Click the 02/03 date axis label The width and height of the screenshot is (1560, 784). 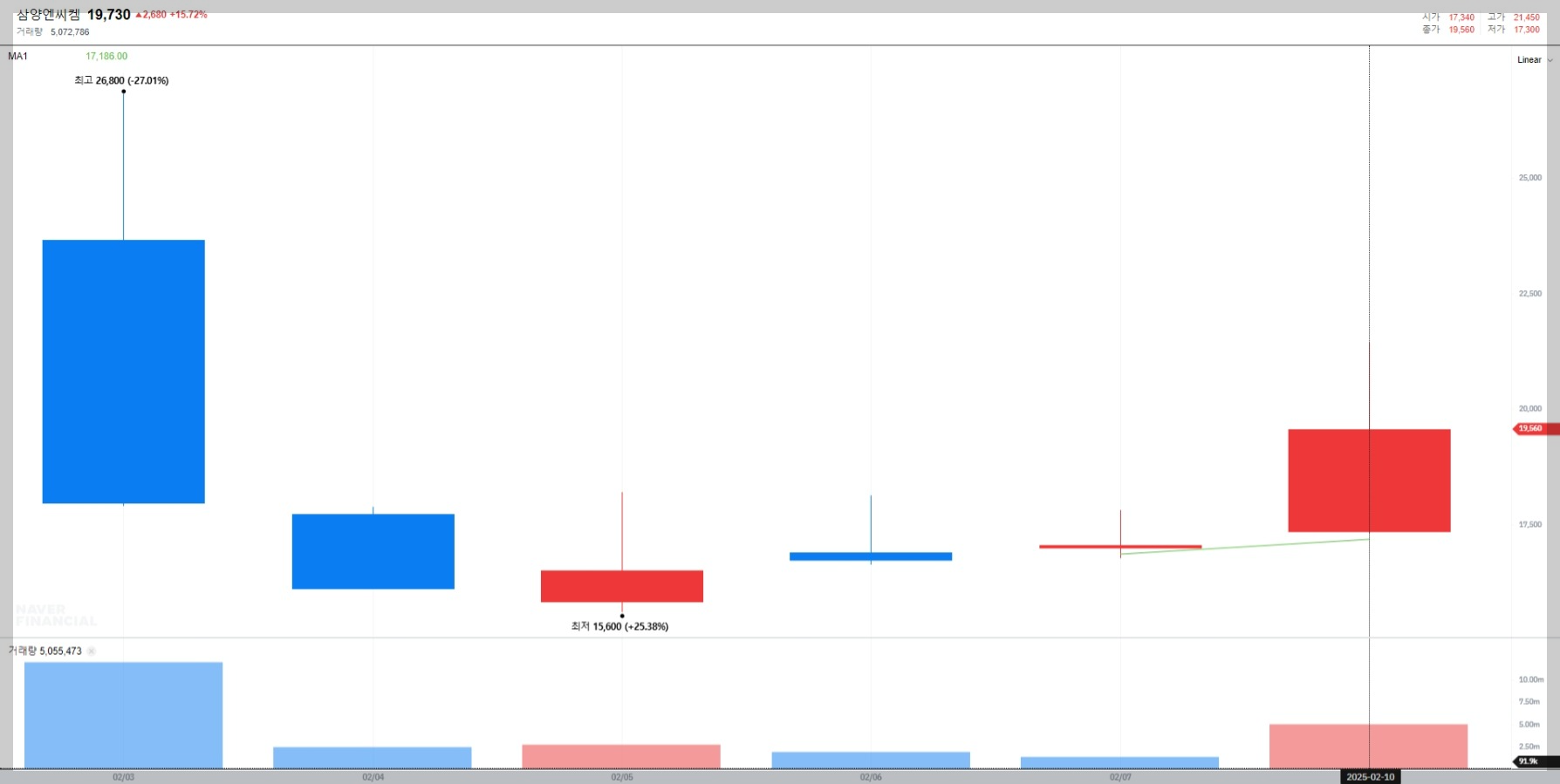pyautogui.click(x=124, y=777)
